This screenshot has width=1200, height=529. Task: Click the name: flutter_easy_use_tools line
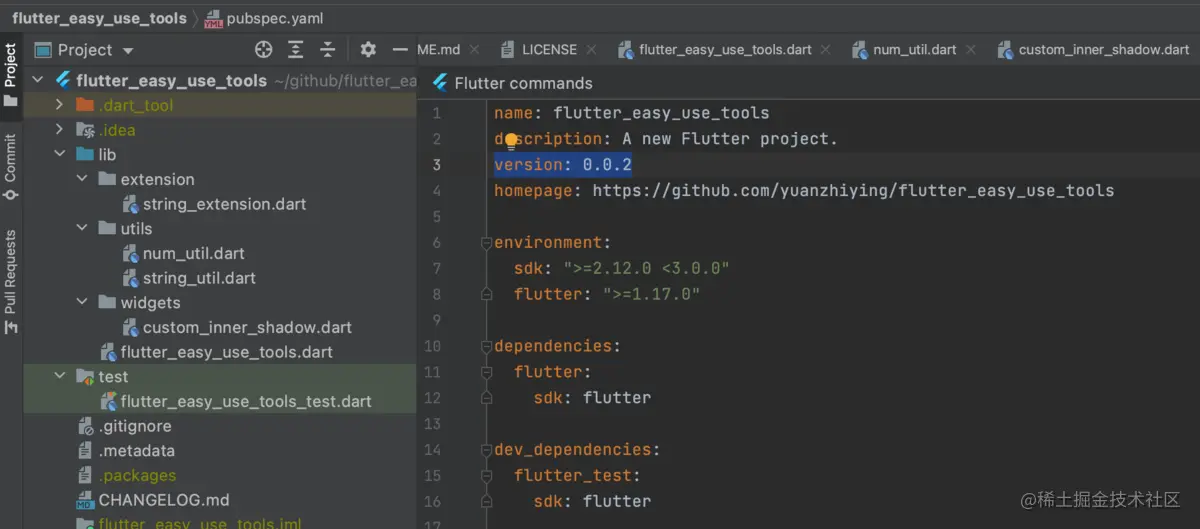tap(632, 113)
